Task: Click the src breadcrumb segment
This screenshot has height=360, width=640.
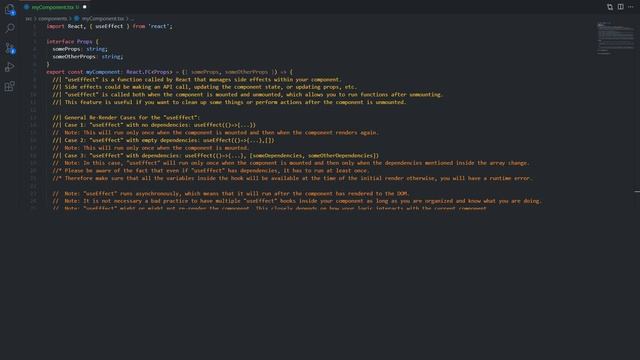Action: pyautogui.click(x=28, y=19)
